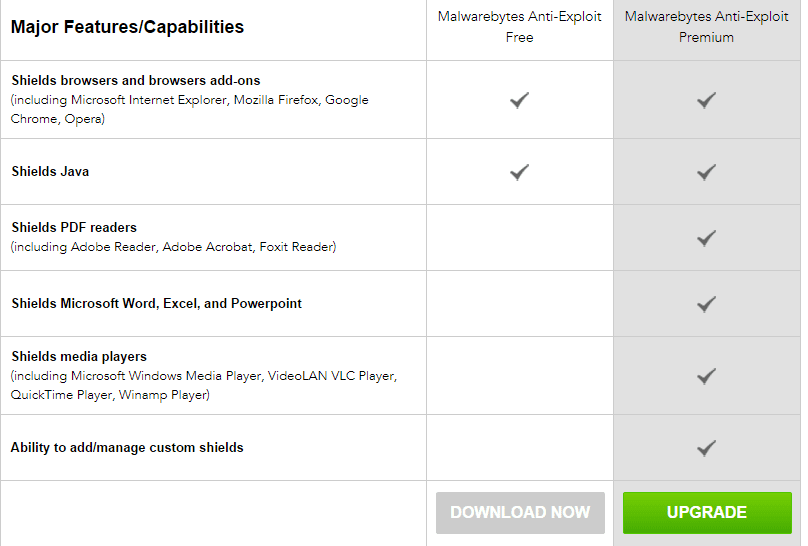Click Premium checkmark for Shields browsers row

[x=707, y=100]
